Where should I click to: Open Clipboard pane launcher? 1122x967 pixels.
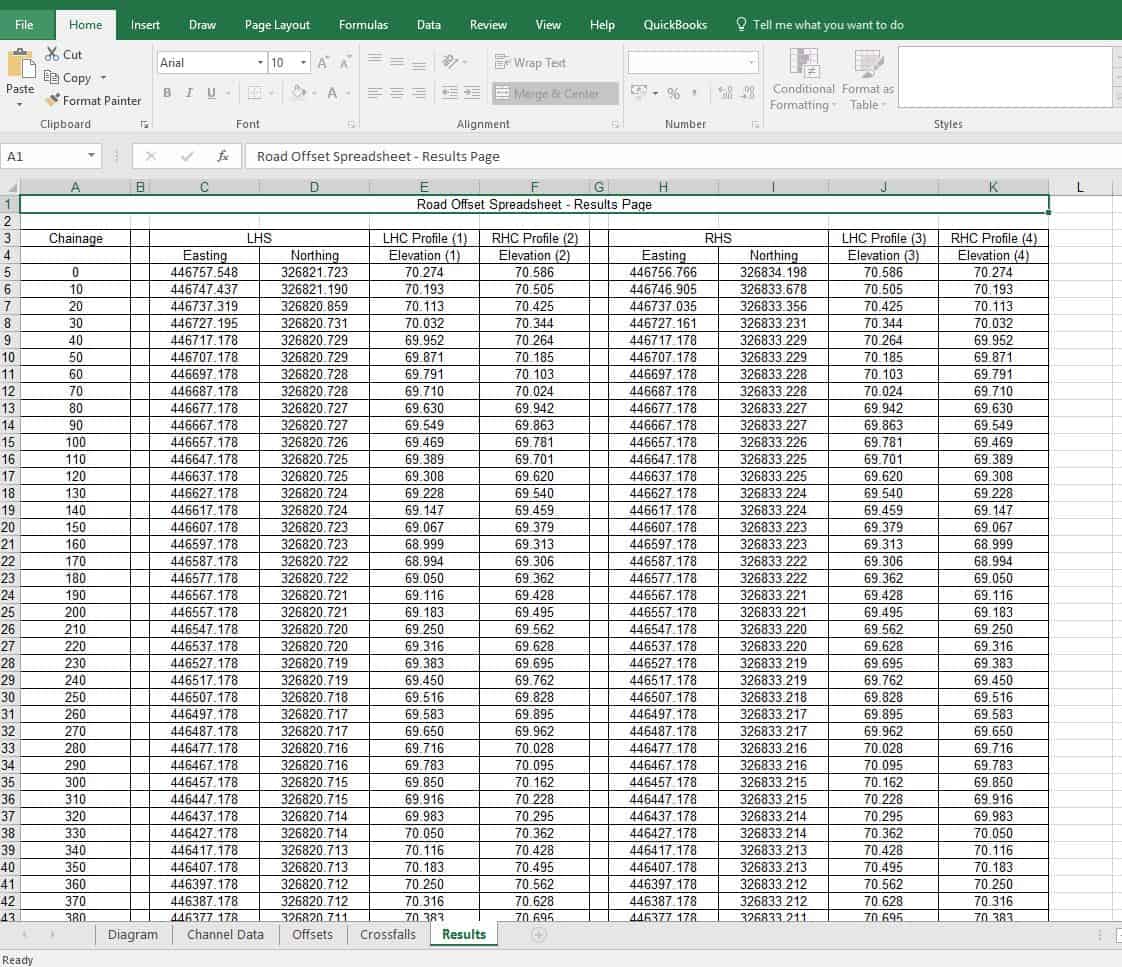point(145,125)
